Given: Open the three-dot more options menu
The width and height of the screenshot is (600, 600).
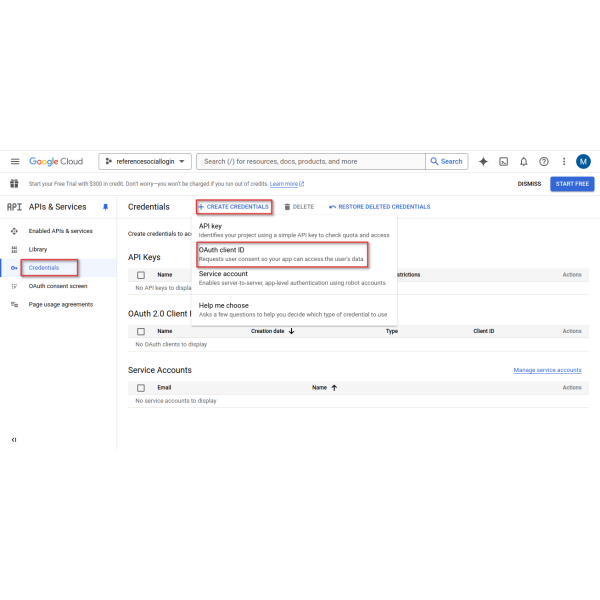Looking at the screenshot, I should pos(564,161).
